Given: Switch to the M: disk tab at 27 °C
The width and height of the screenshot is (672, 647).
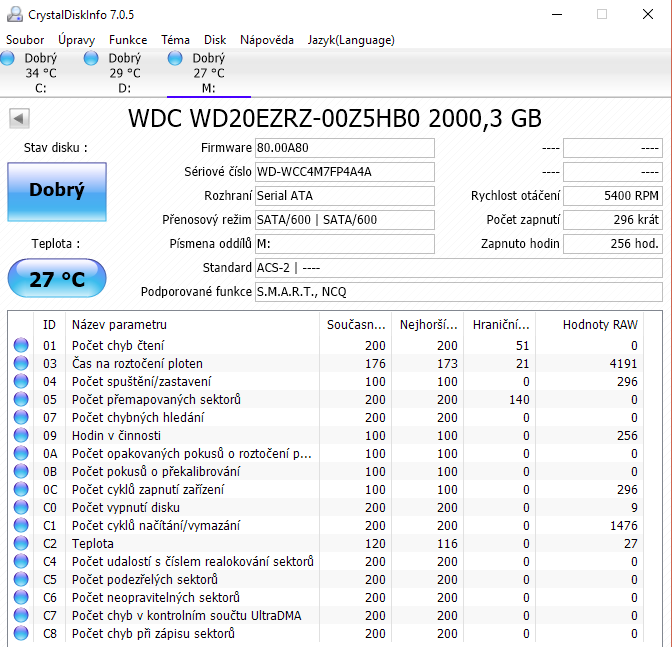Looking at the screenshot, I should [209, 73].
